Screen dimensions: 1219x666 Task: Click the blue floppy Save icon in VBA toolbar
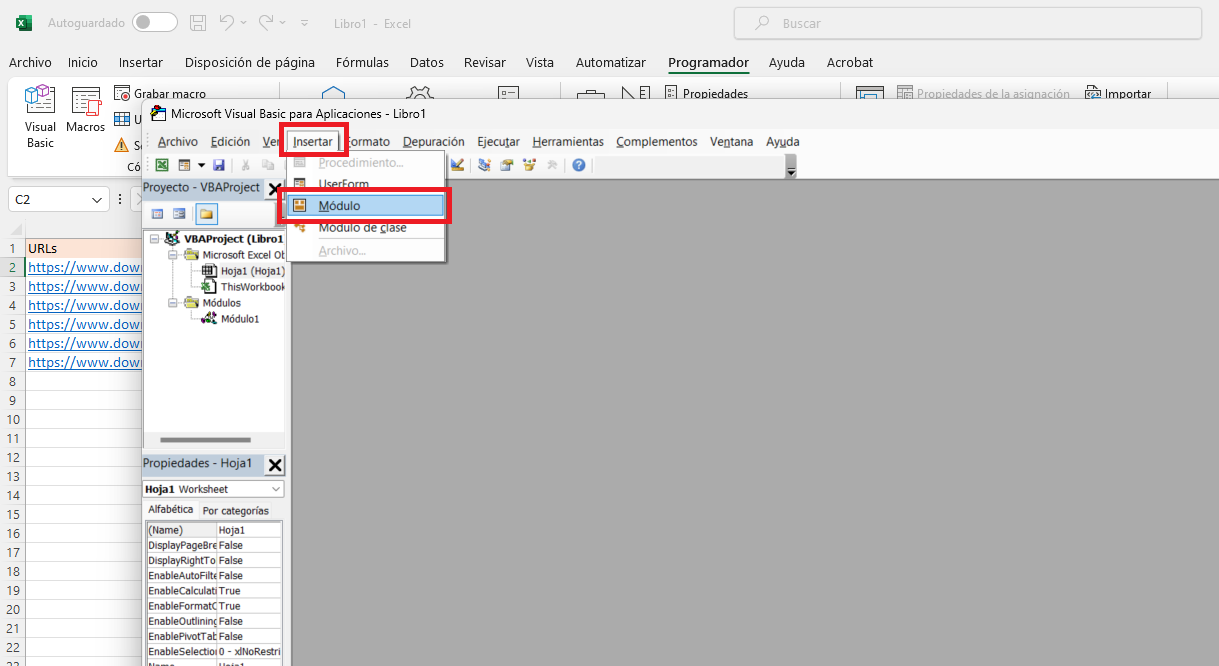tap(219, 165)
